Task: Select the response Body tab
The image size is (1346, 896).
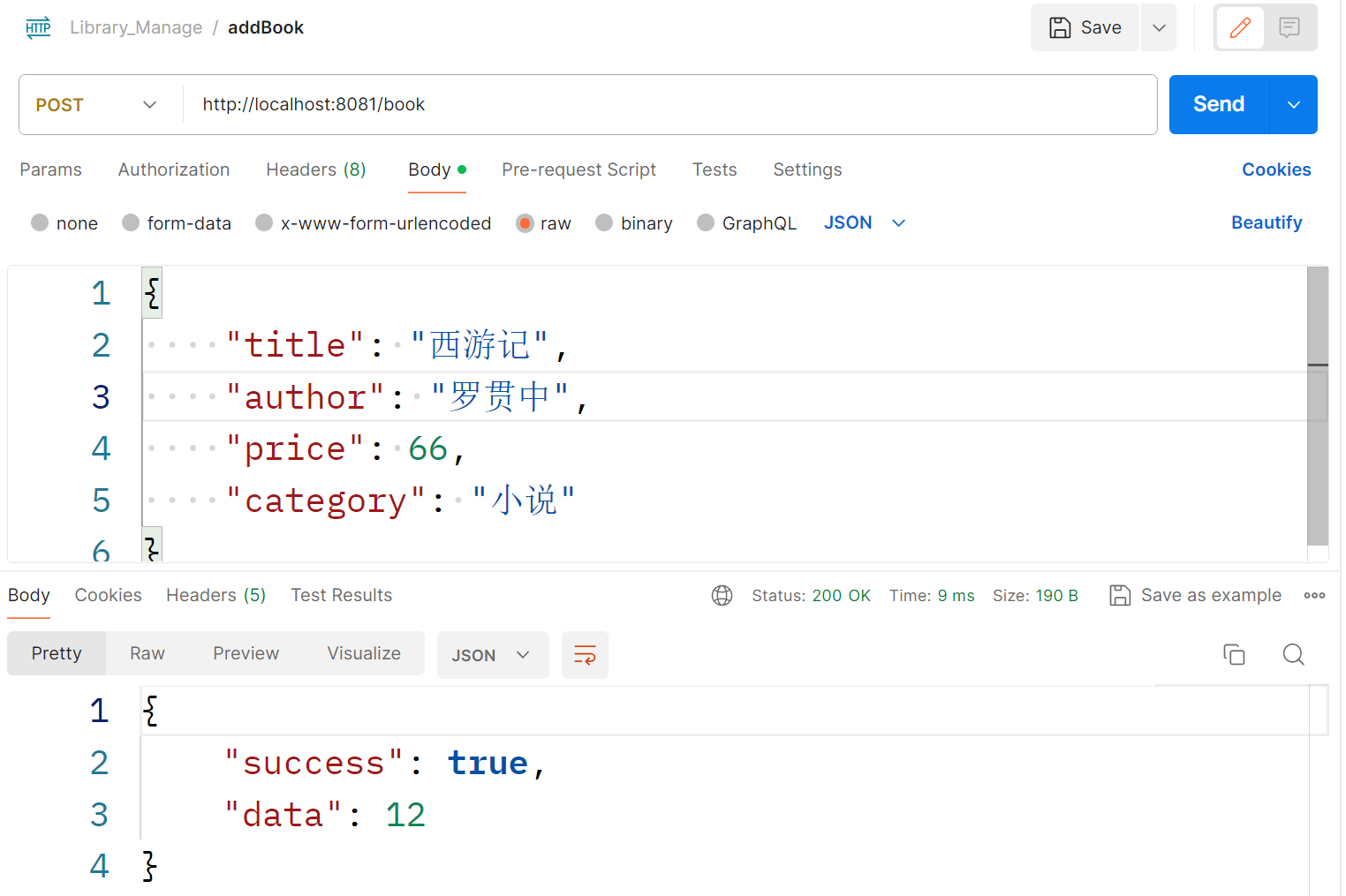Action: point(29,596)
